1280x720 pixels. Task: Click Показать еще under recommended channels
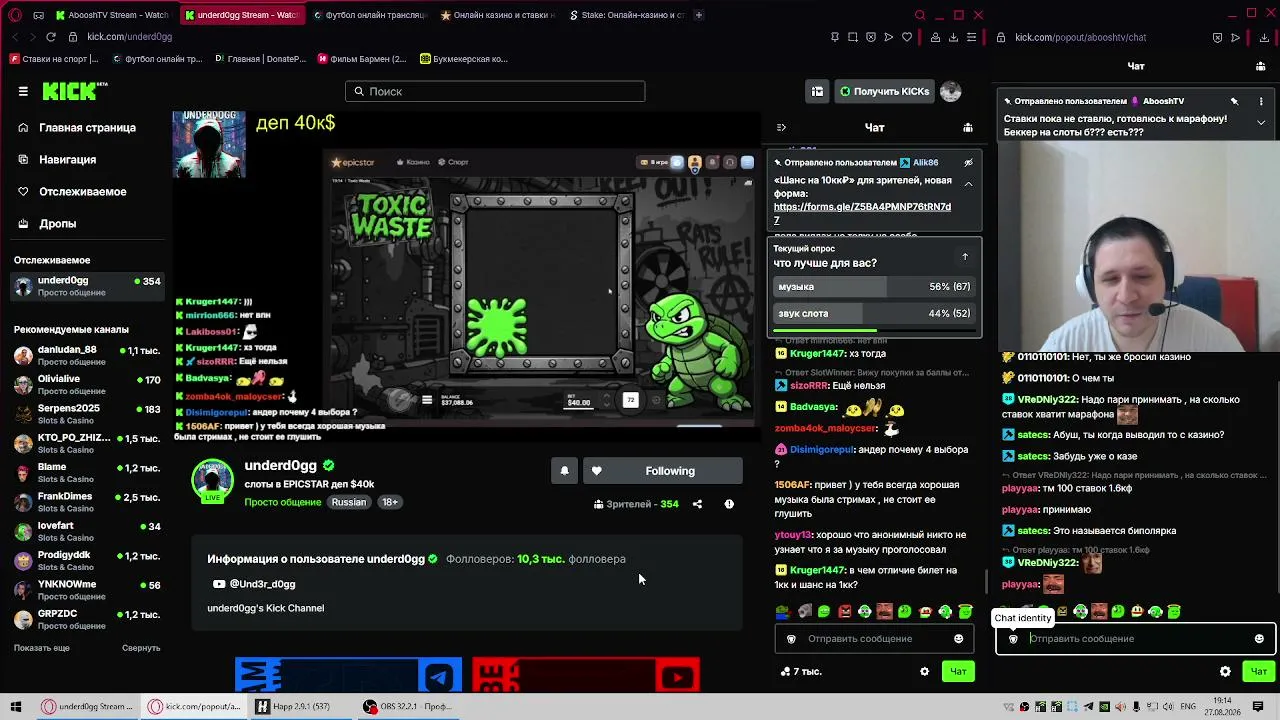coord(42,648)
